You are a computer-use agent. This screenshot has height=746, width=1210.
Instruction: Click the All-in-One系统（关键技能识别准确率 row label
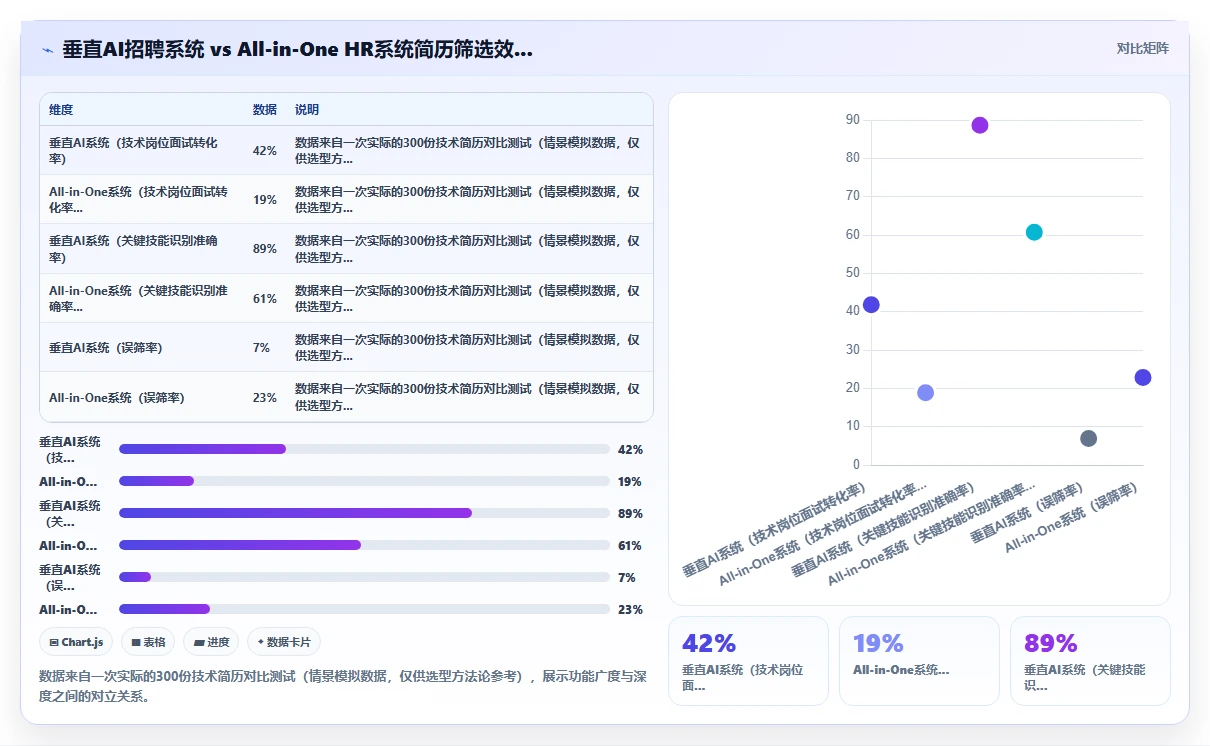tap(138, 298)
